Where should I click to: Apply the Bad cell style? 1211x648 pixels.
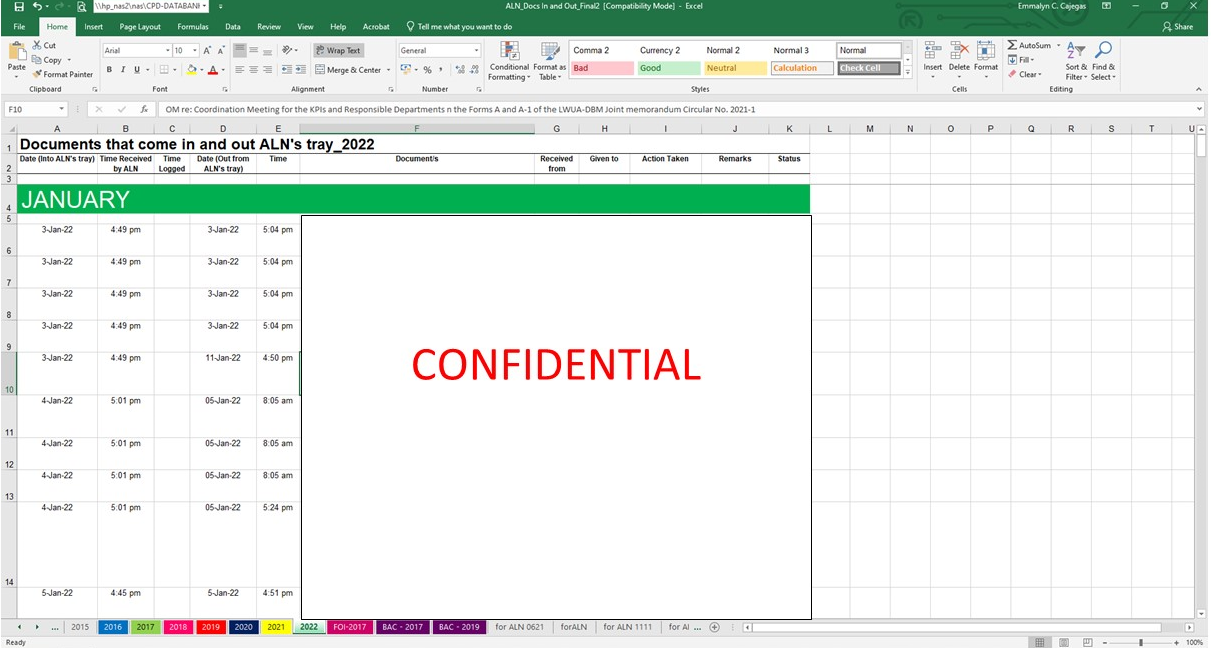(x=602, y=68)
